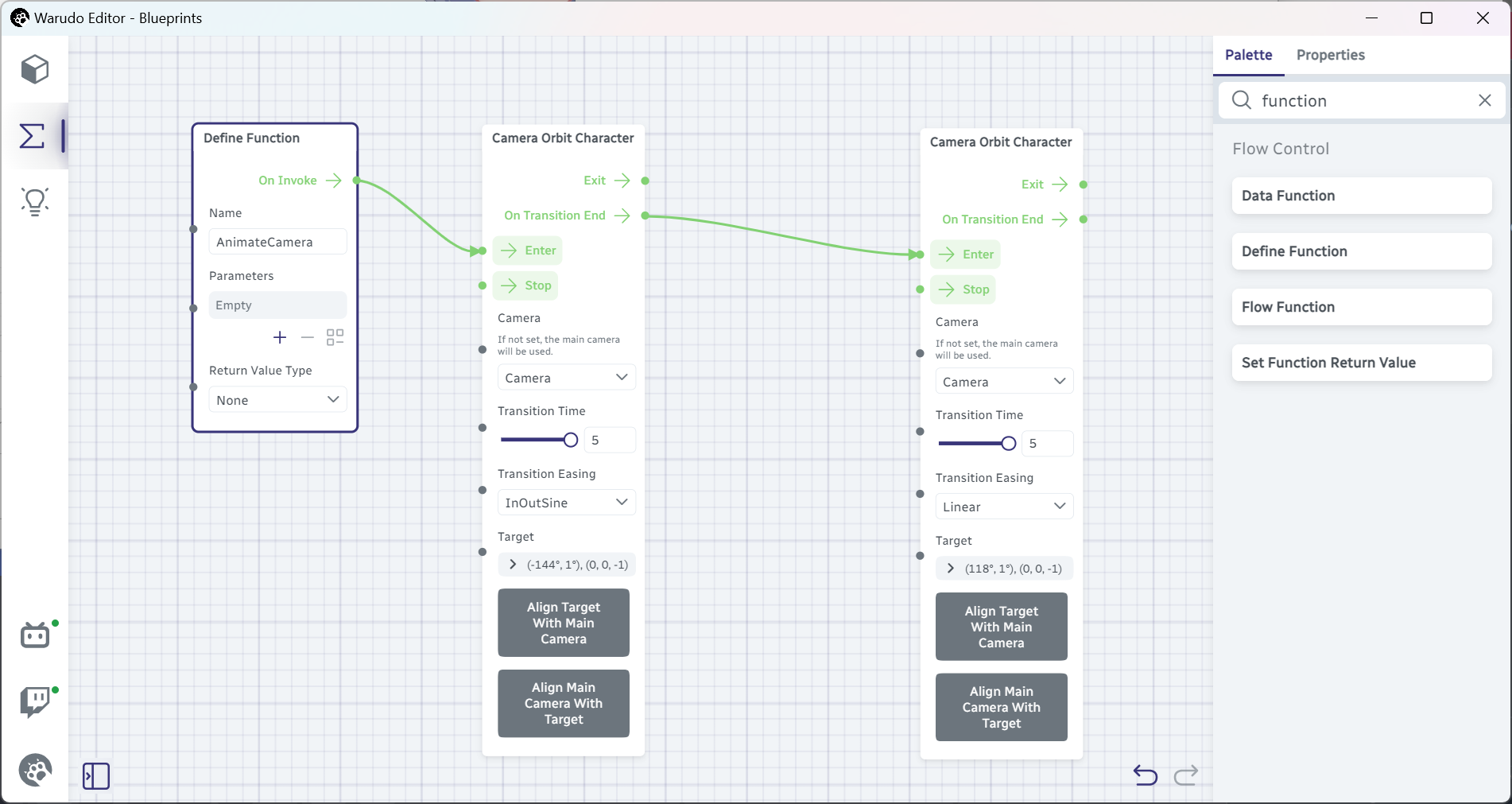
Task: Click Name data input port on Define Function
Action: pyautogui.click(x=193, y=229)
